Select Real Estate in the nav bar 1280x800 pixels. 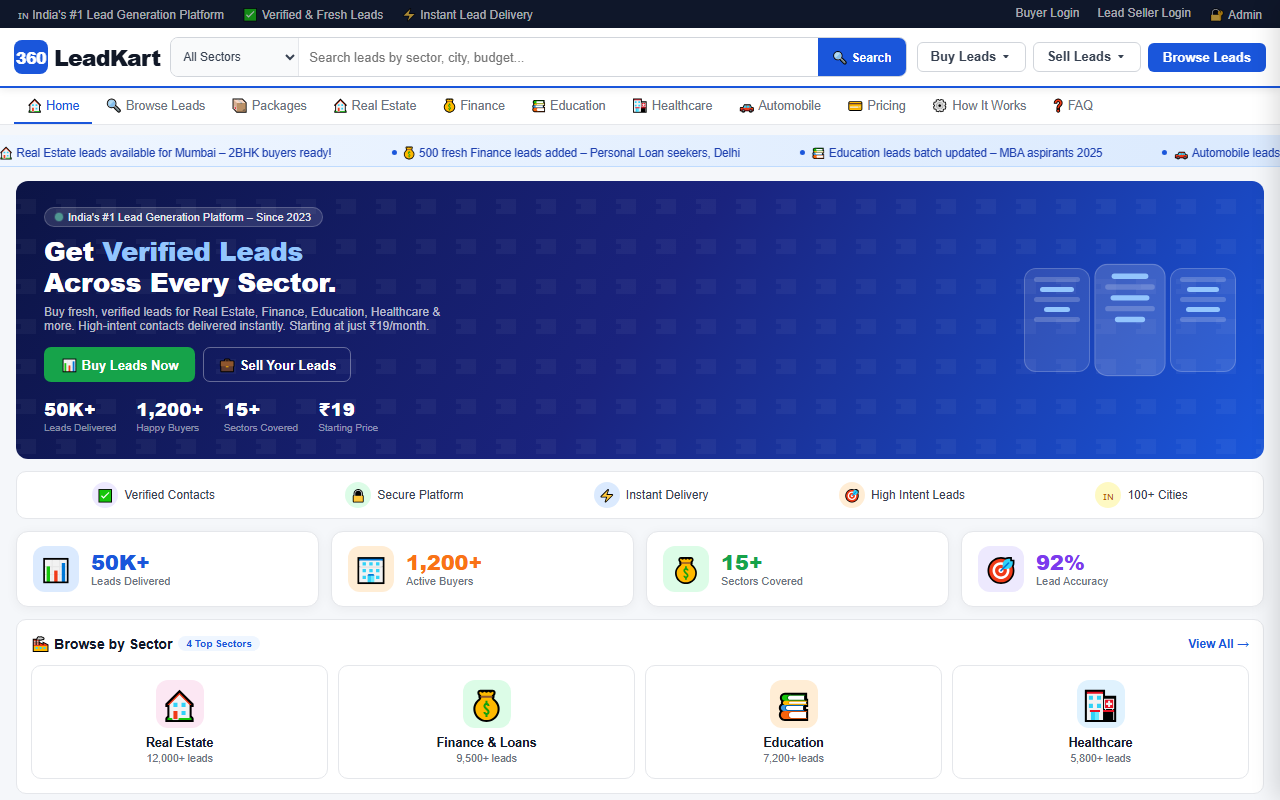click(x=375, y=105)
